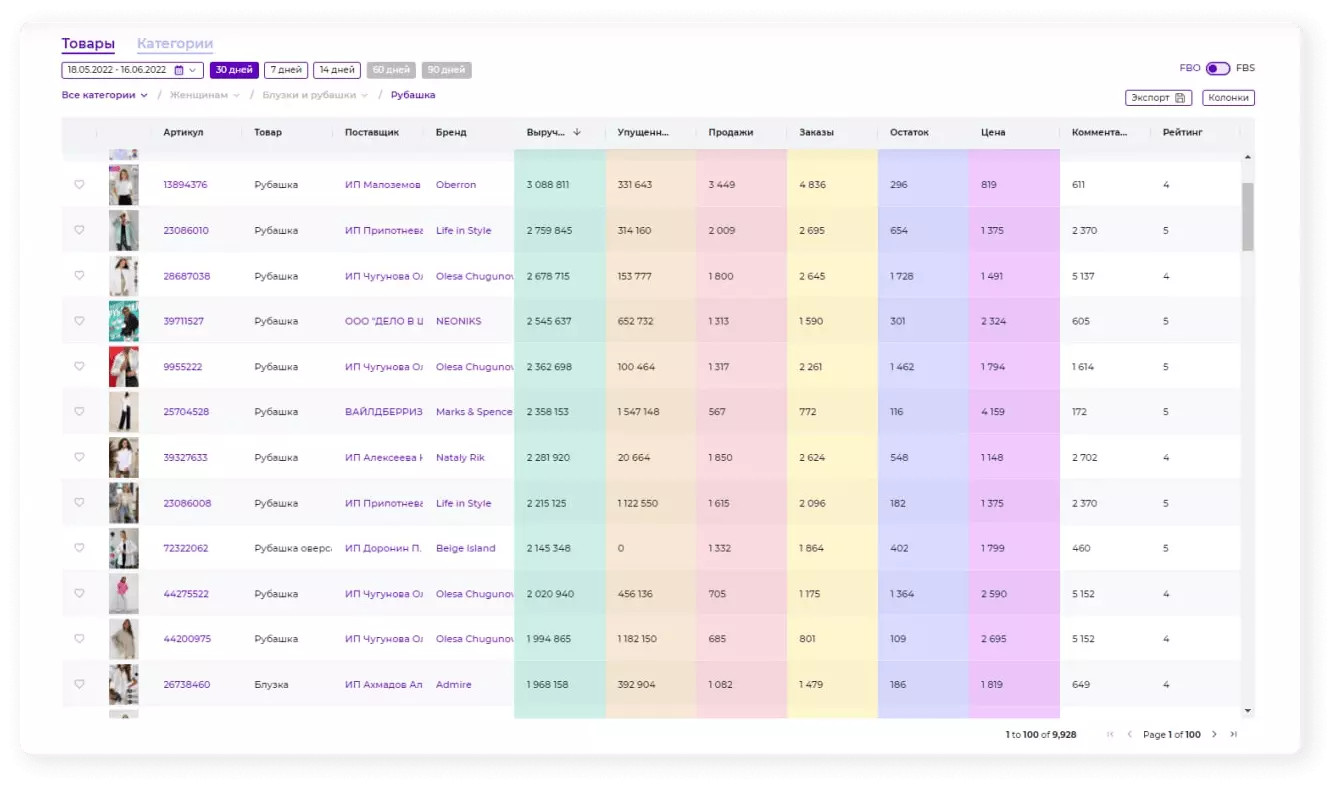Expand the Блузки и рубашки dropdown
The height and width of the screenshot is (788, 1336).
point(315,96)
